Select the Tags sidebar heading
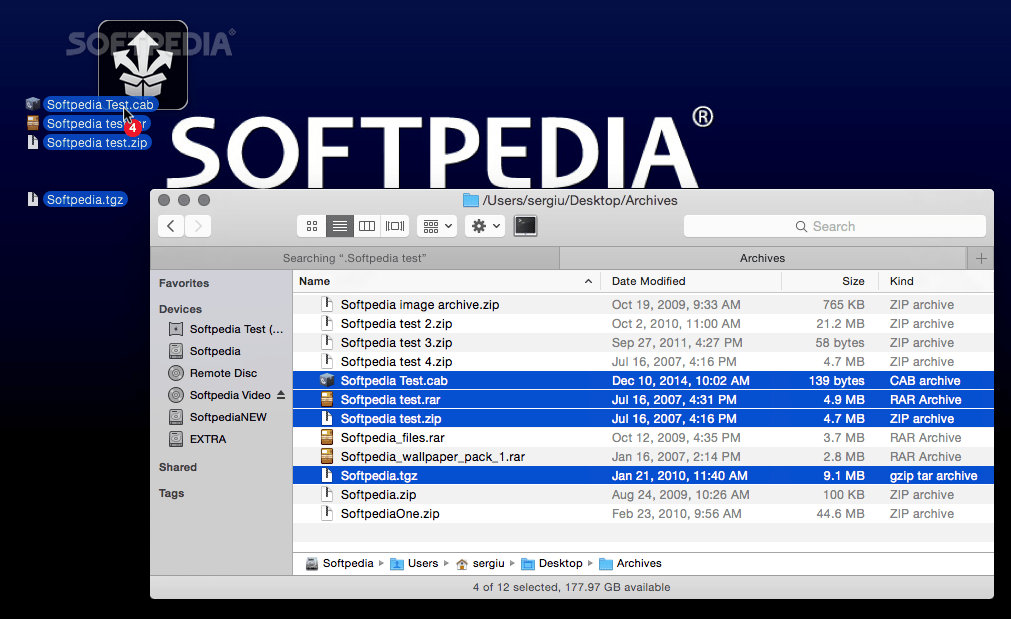This screenshot has height=619, width=1011. click(x=172, y=493)
